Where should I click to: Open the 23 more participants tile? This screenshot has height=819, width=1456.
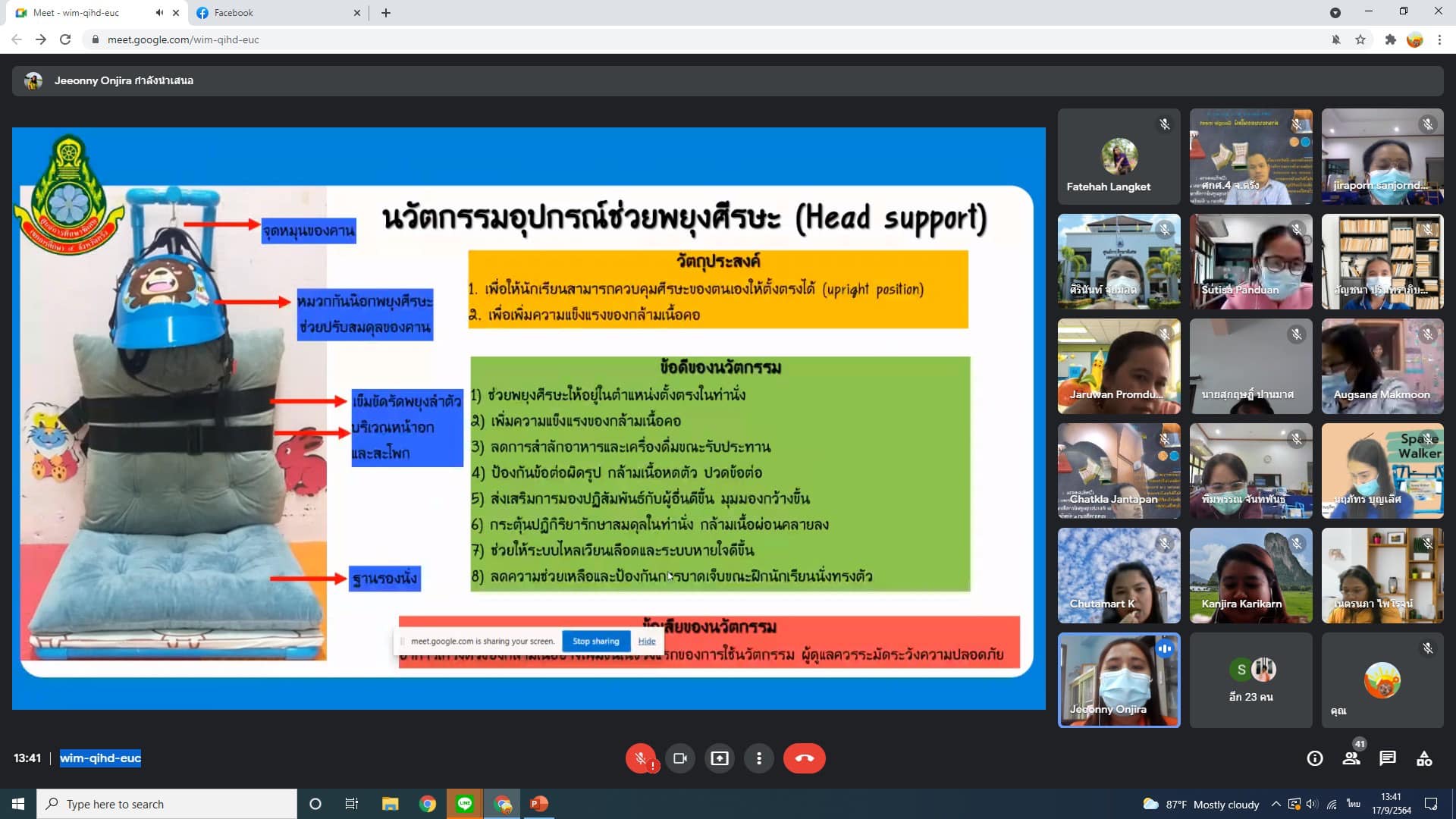pos(1250,680)
